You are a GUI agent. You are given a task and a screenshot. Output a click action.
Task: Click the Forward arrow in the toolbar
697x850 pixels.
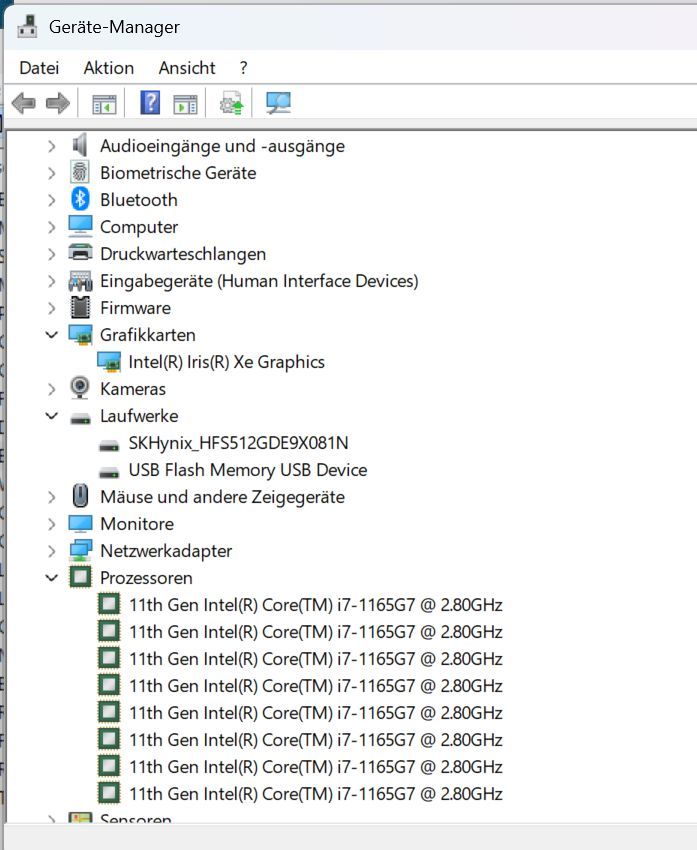pyautogui.click(x=58, y=103)
